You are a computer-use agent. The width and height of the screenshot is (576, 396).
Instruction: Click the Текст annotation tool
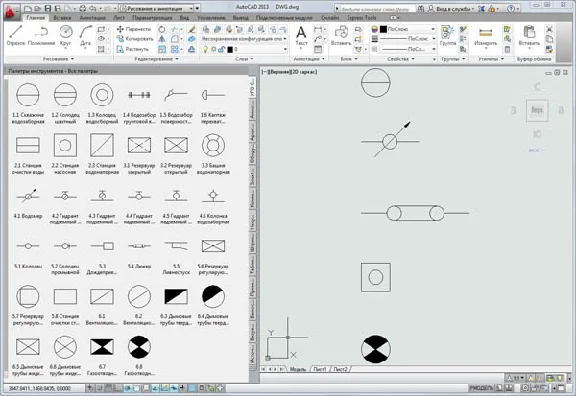point(301,36)
